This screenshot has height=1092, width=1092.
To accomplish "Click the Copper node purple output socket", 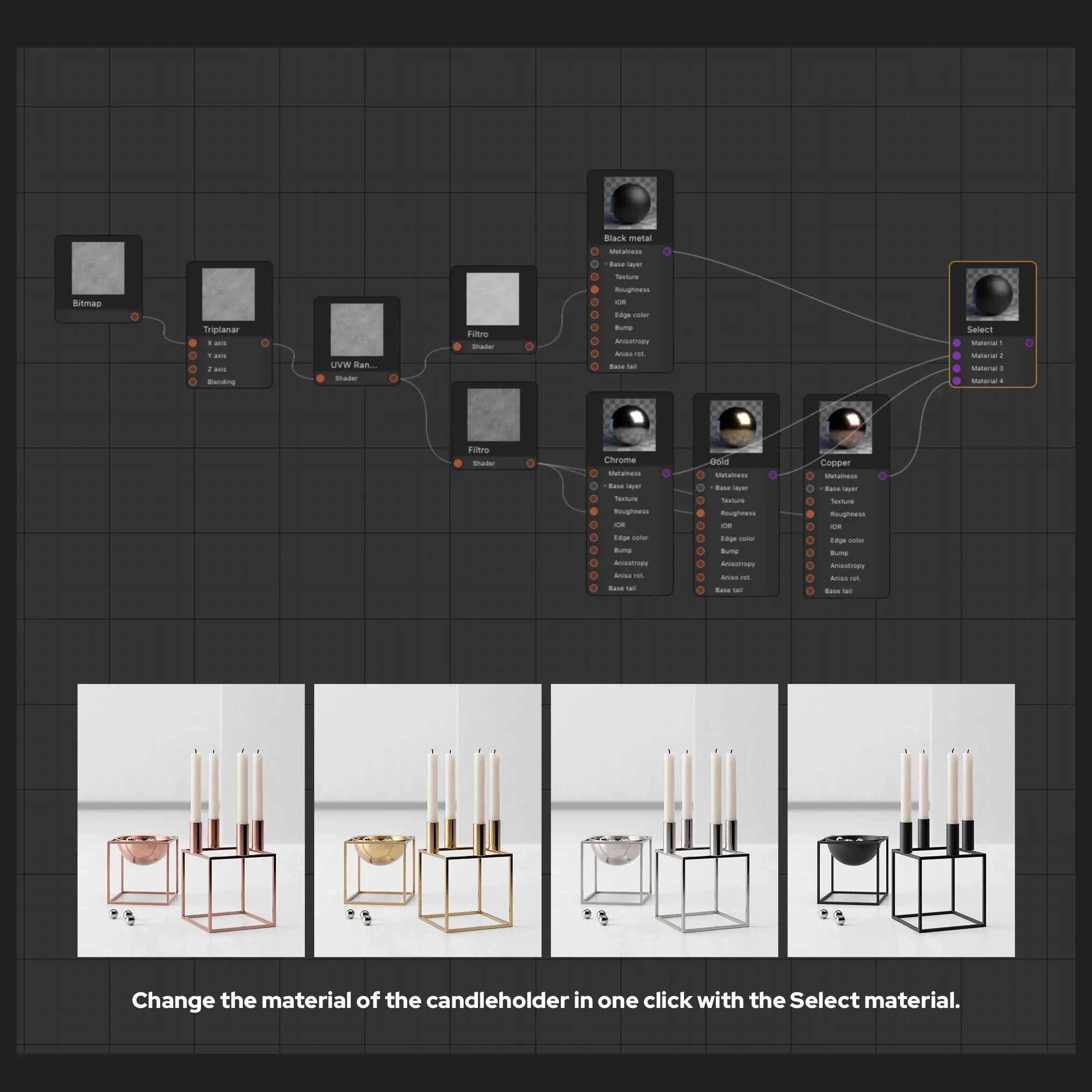I will (882, 476).
